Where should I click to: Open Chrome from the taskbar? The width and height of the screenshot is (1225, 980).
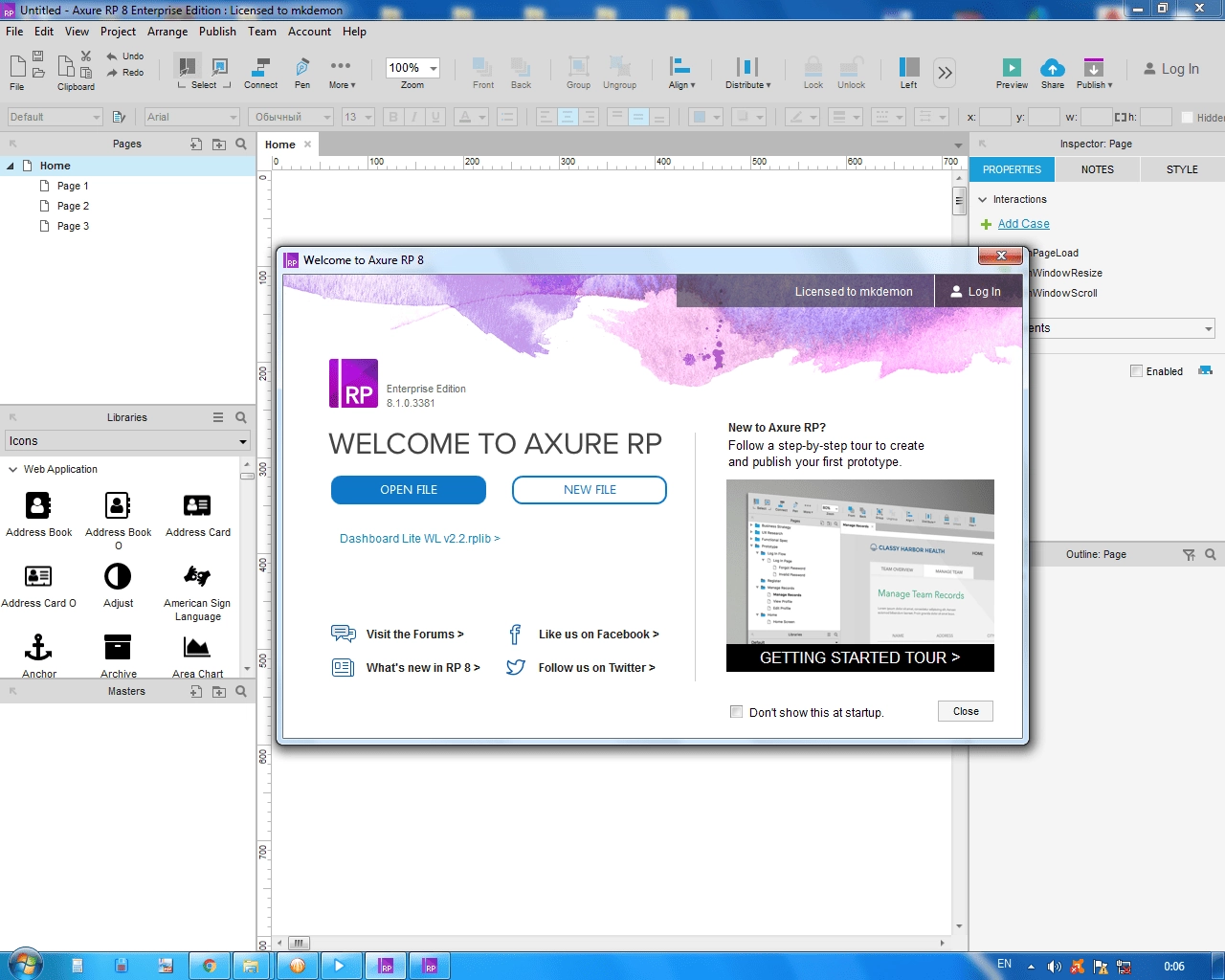click(210, 966)
